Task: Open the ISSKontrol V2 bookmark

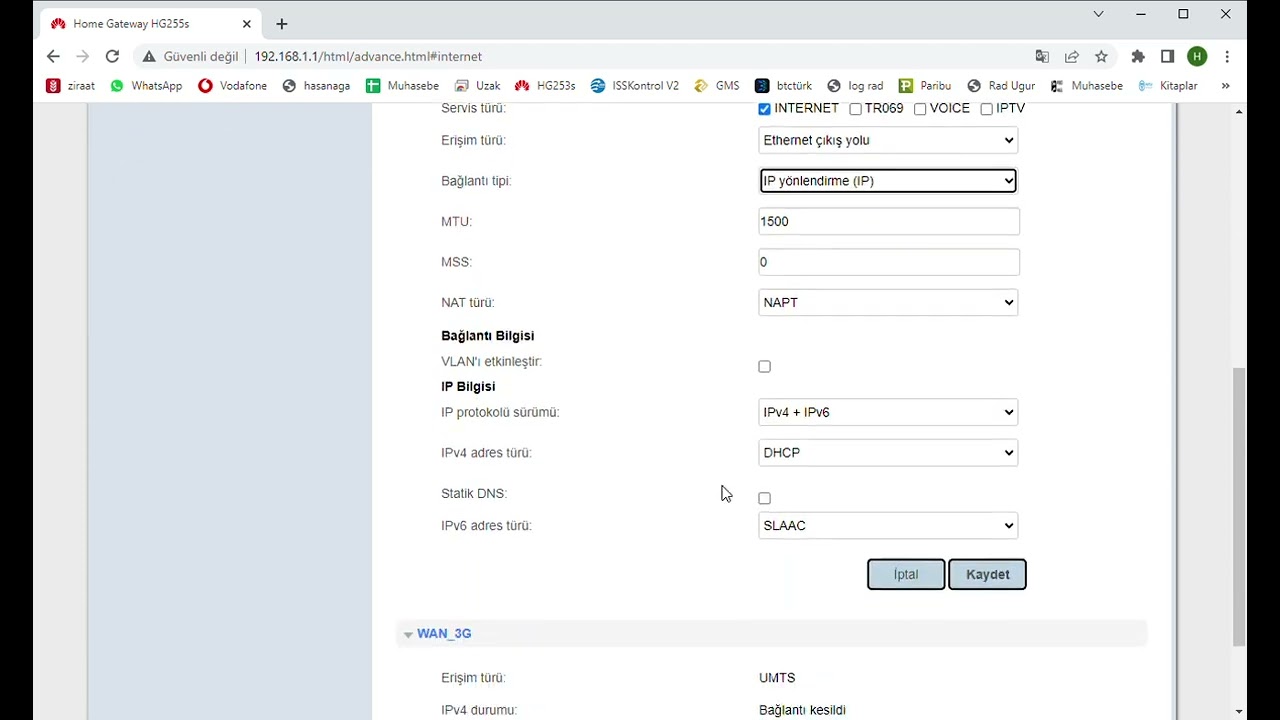Action: click(x=634, y=86)
